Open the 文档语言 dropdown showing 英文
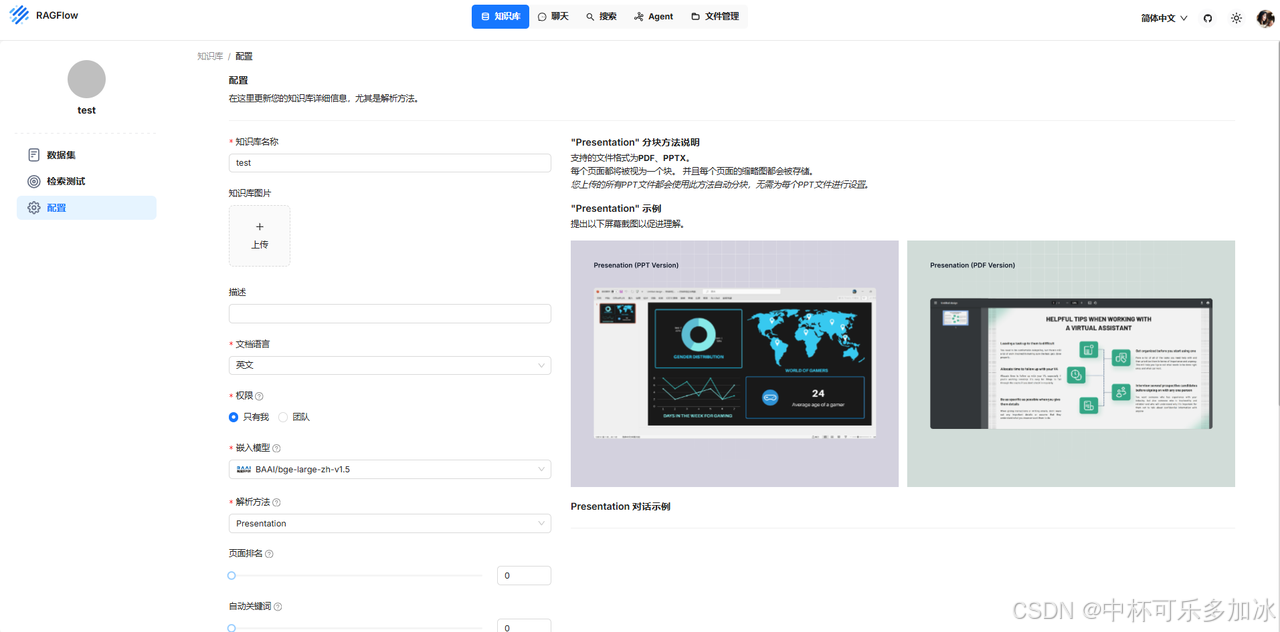Screen dimensions: 1280x632 (x=389, y=366)
